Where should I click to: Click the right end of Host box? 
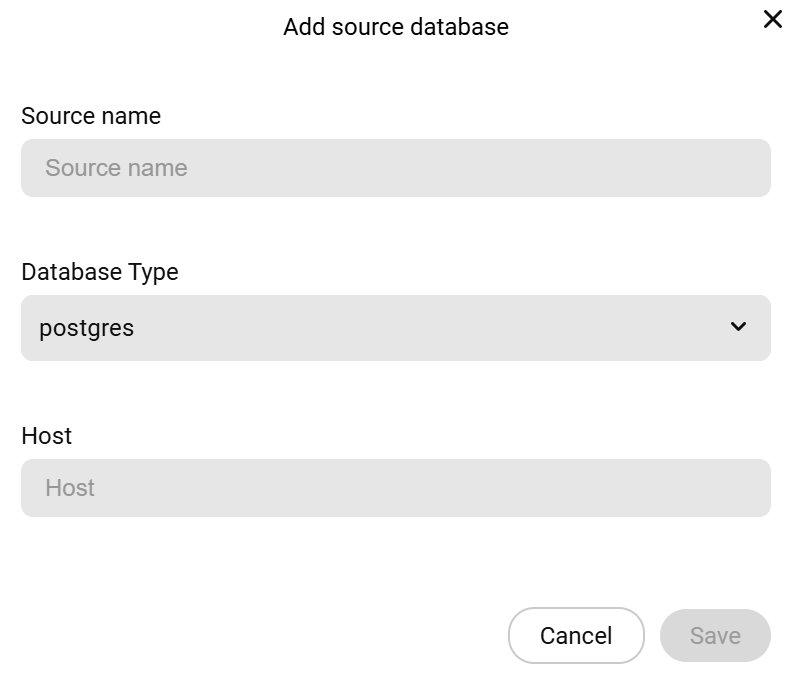745,488
